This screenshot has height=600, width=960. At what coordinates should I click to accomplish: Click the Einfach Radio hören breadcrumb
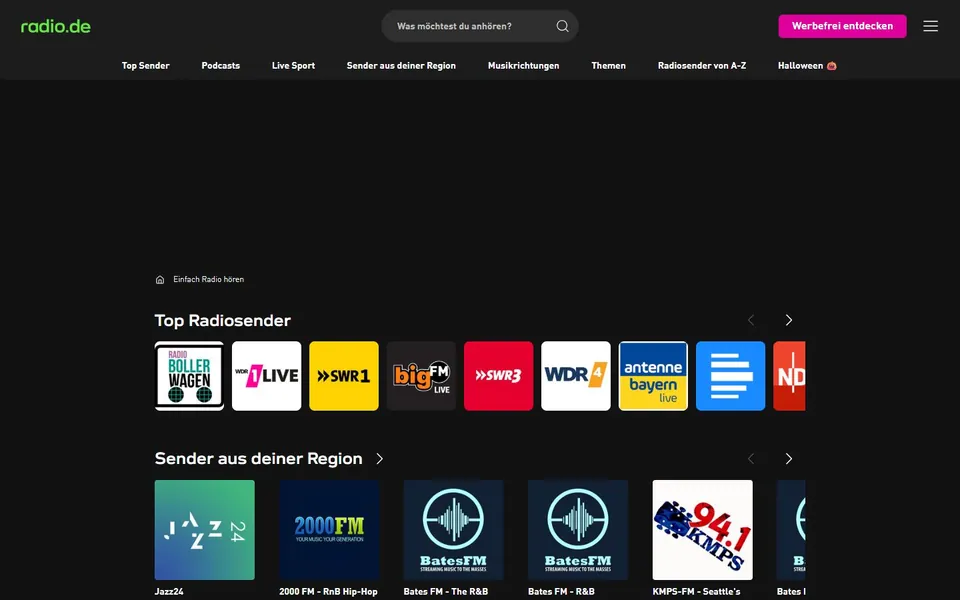pyautogui.click(x=209, y=279)
